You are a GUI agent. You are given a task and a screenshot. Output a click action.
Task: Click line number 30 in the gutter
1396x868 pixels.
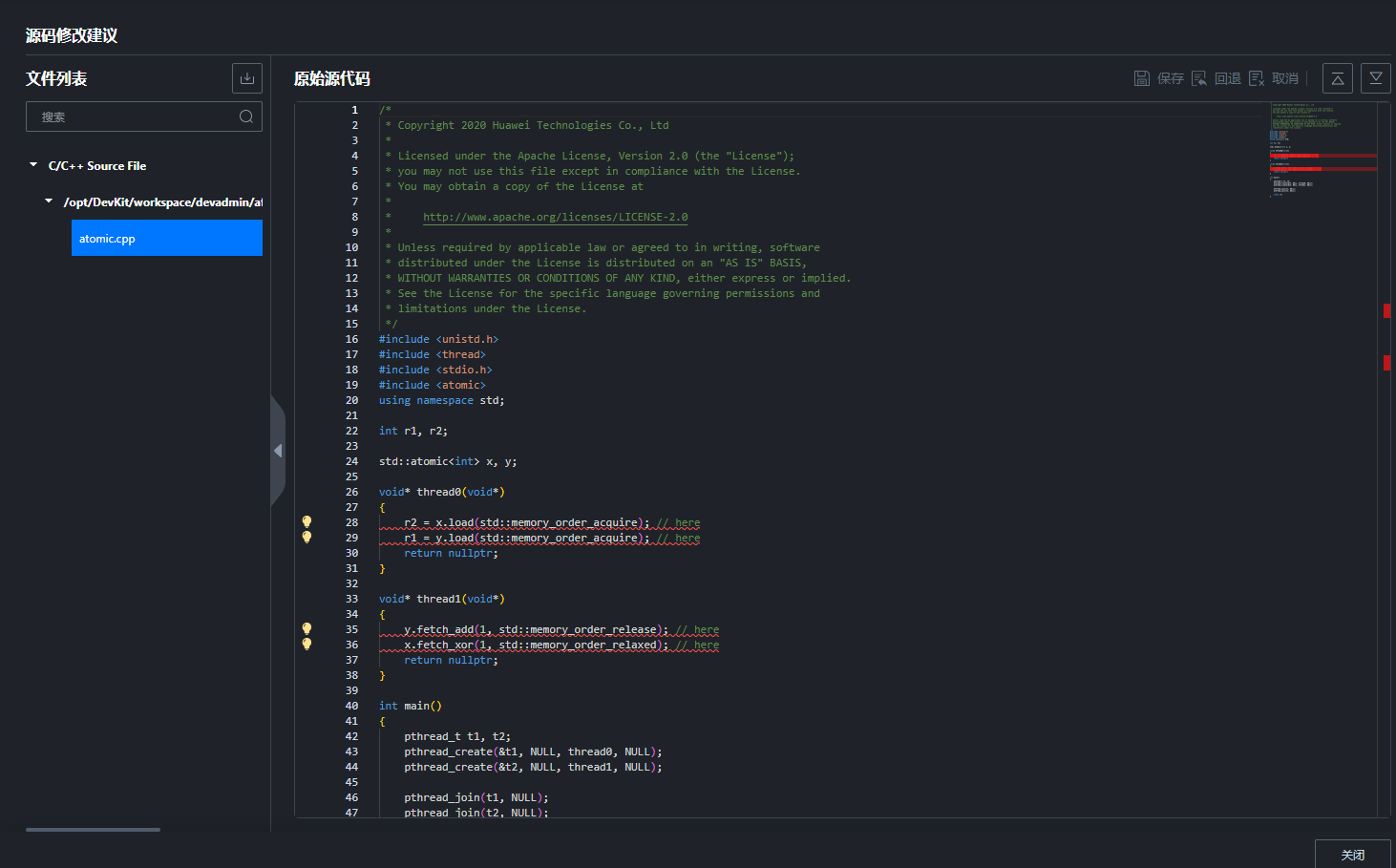tap(351, 553)
